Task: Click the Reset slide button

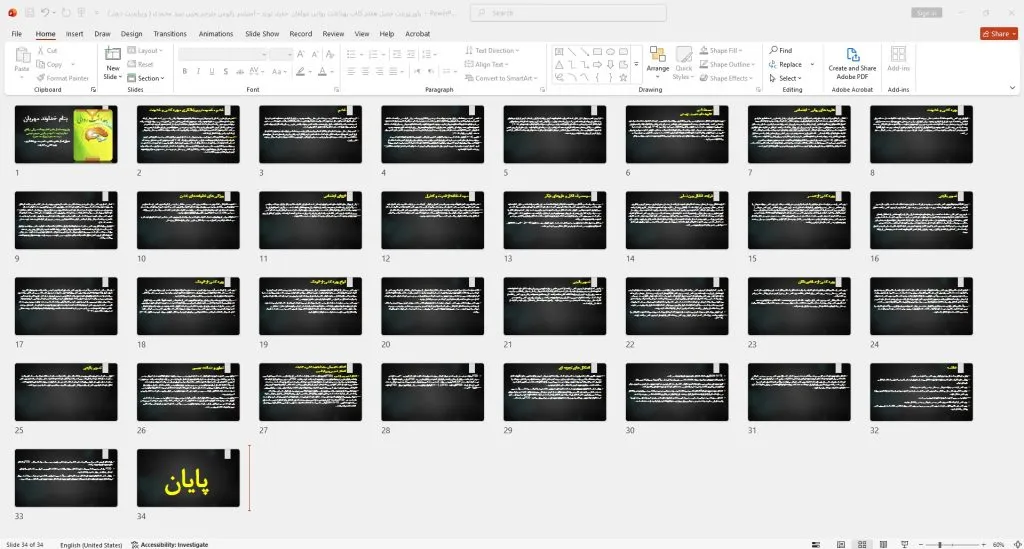Action: click(x=140, y=65)
